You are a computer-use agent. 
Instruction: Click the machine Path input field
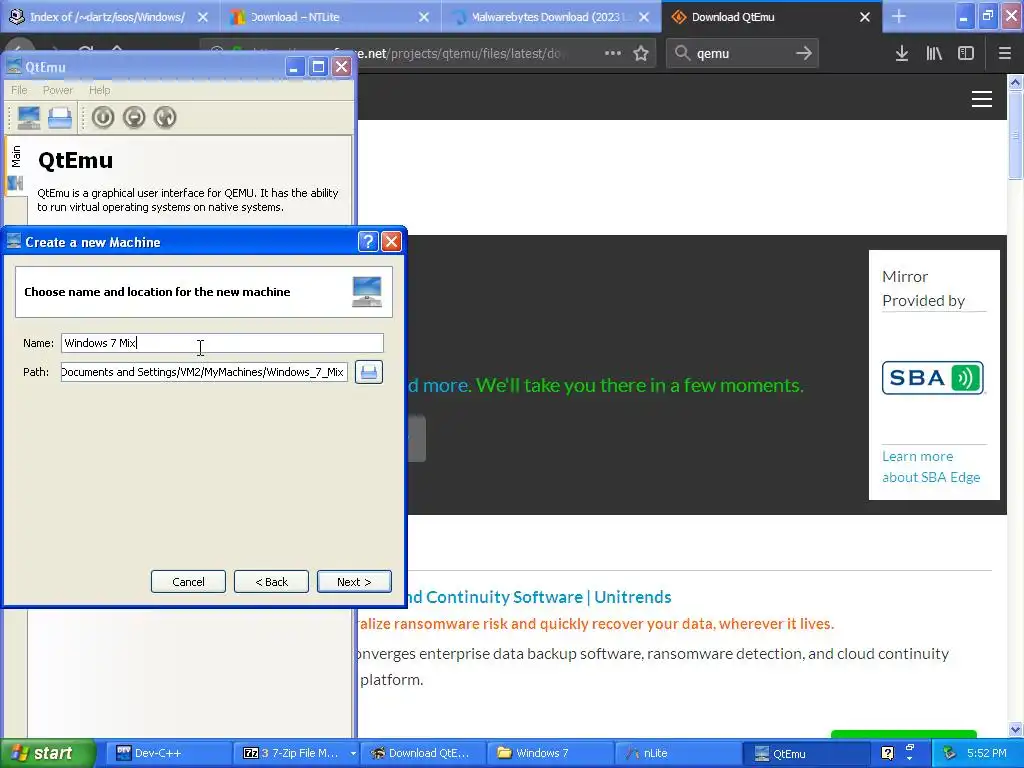point(204,372)
